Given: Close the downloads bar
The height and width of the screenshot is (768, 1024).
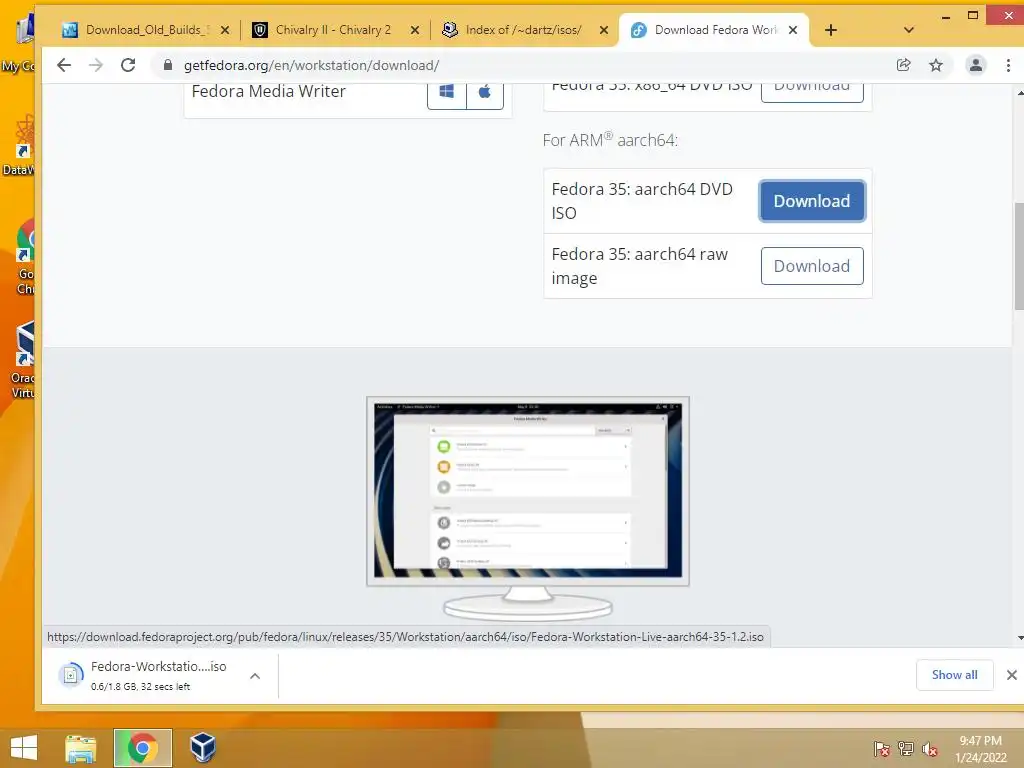Looking at the screenshot, I should (x=1012, y=675).
